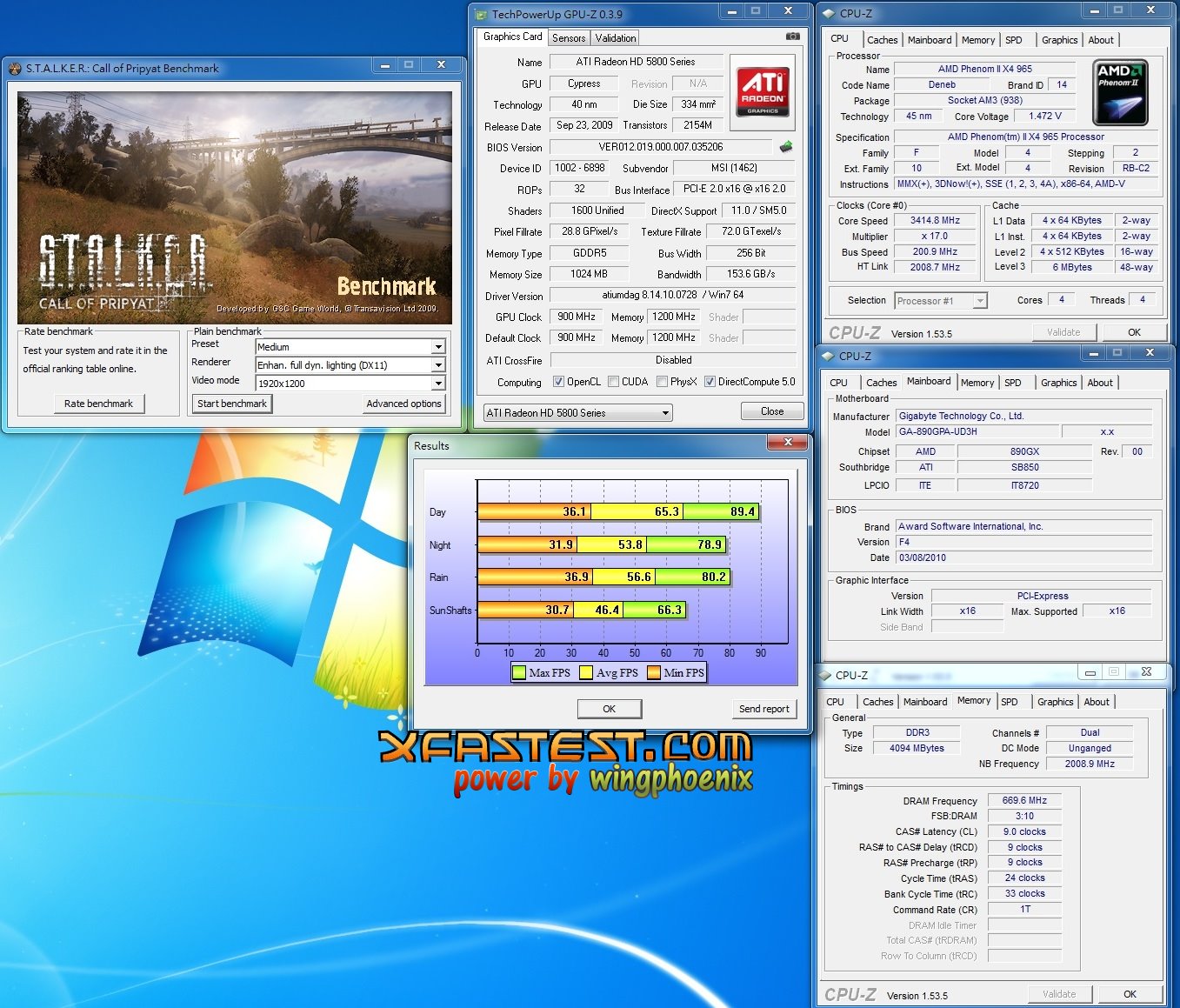1180x1008 pixels.
Task: Toggle the DirectCompute 5.0 checkbox
Action: point(710,382)
